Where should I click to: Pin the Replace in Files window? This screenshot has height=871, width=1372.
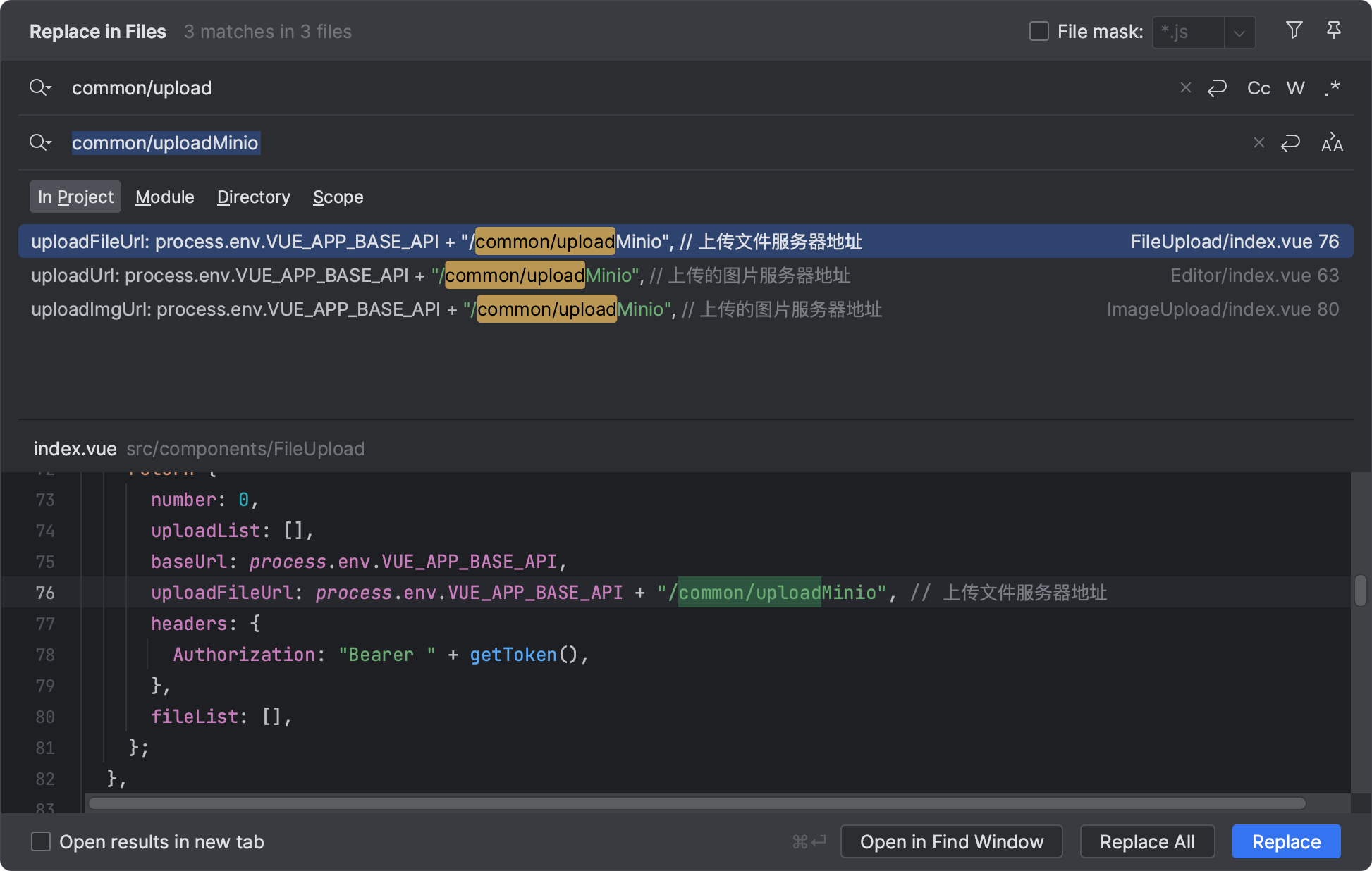(1333, 30)
